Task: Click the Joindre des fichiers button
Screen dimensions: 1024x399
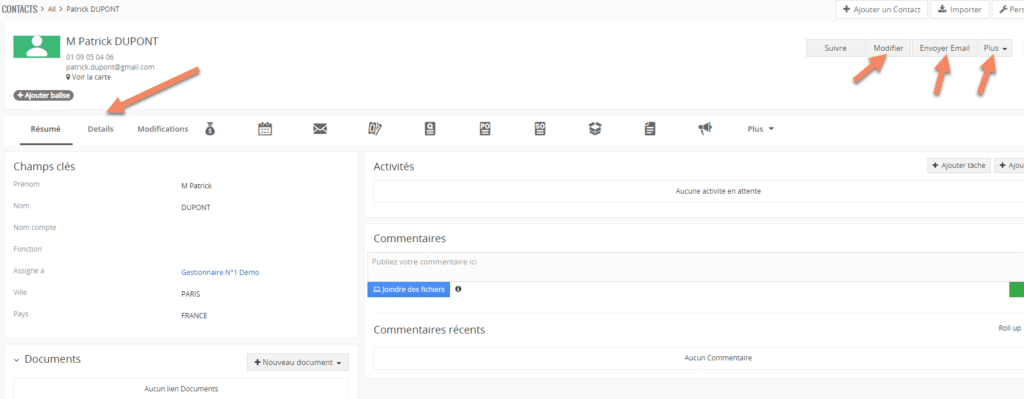Action: pos(409,289)
